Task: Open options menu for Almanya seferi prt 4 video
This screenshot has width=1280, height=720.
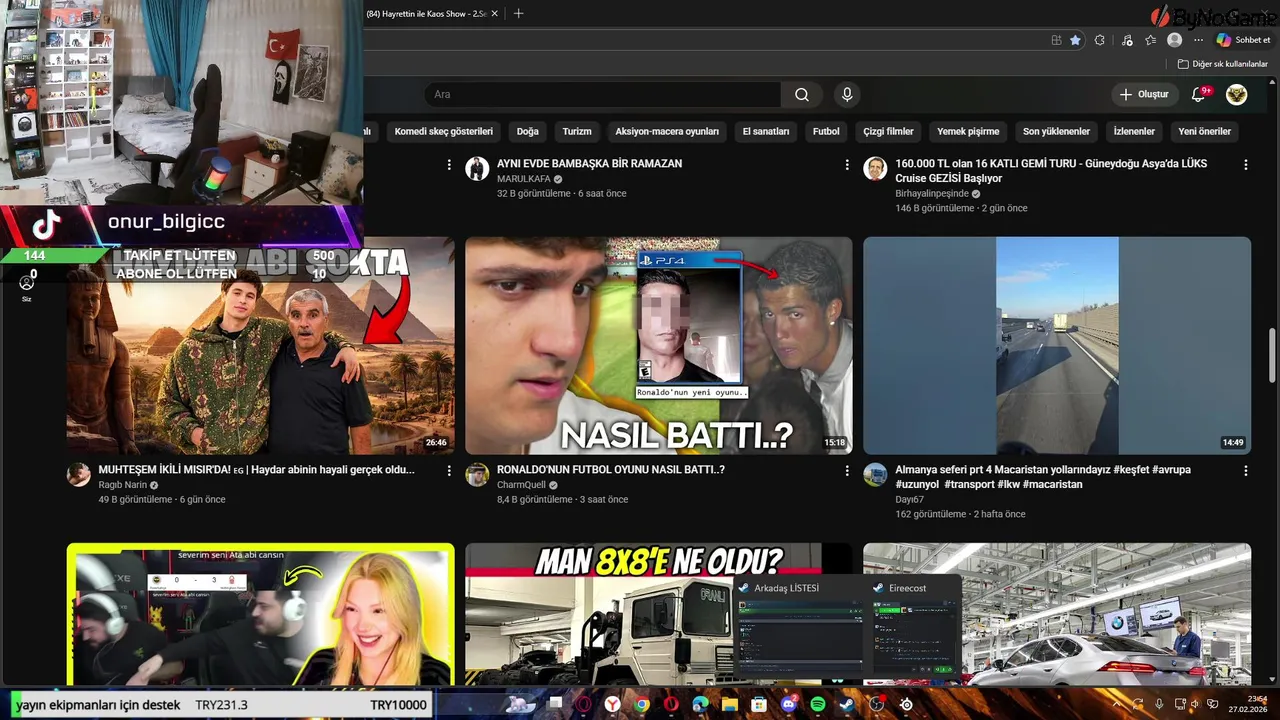Action: 1246,471
